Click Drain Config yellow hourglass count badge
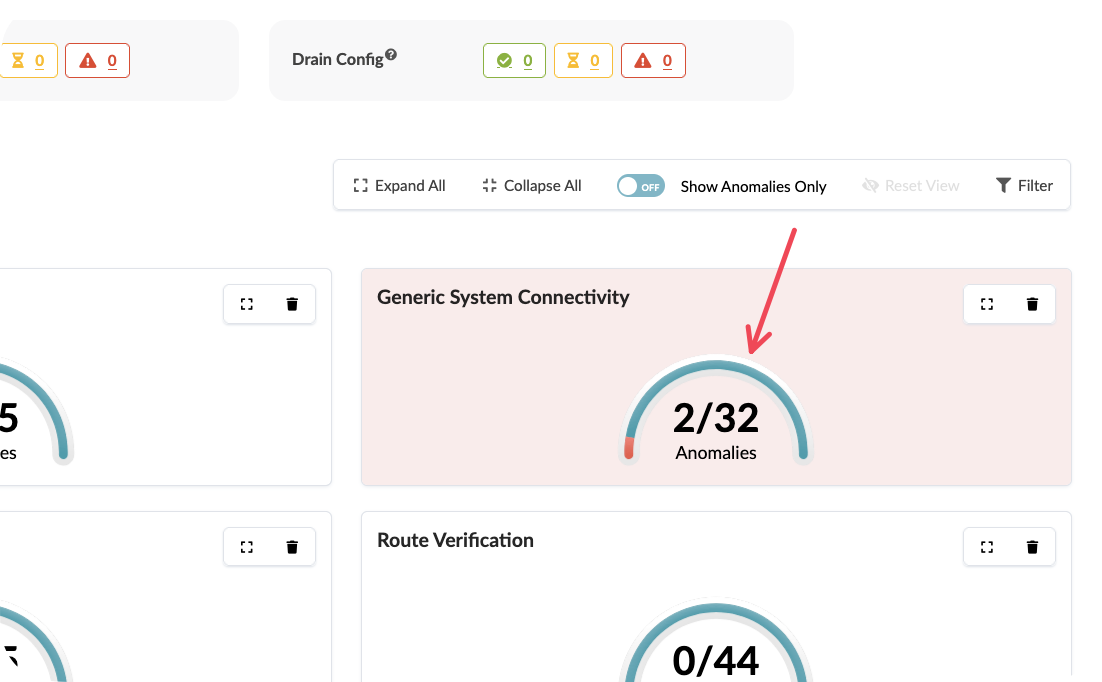The height and width of the screenshot is (682, 1102). (583, 61)
